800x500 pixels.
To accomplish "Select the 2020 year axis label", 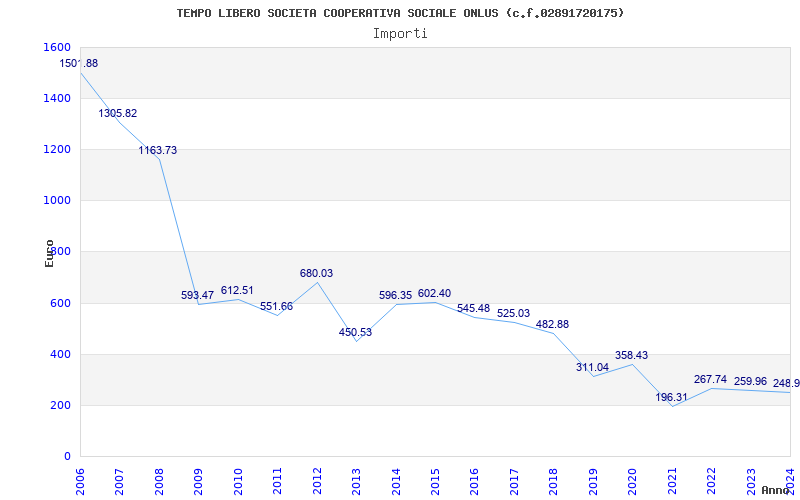I will 633,483.
